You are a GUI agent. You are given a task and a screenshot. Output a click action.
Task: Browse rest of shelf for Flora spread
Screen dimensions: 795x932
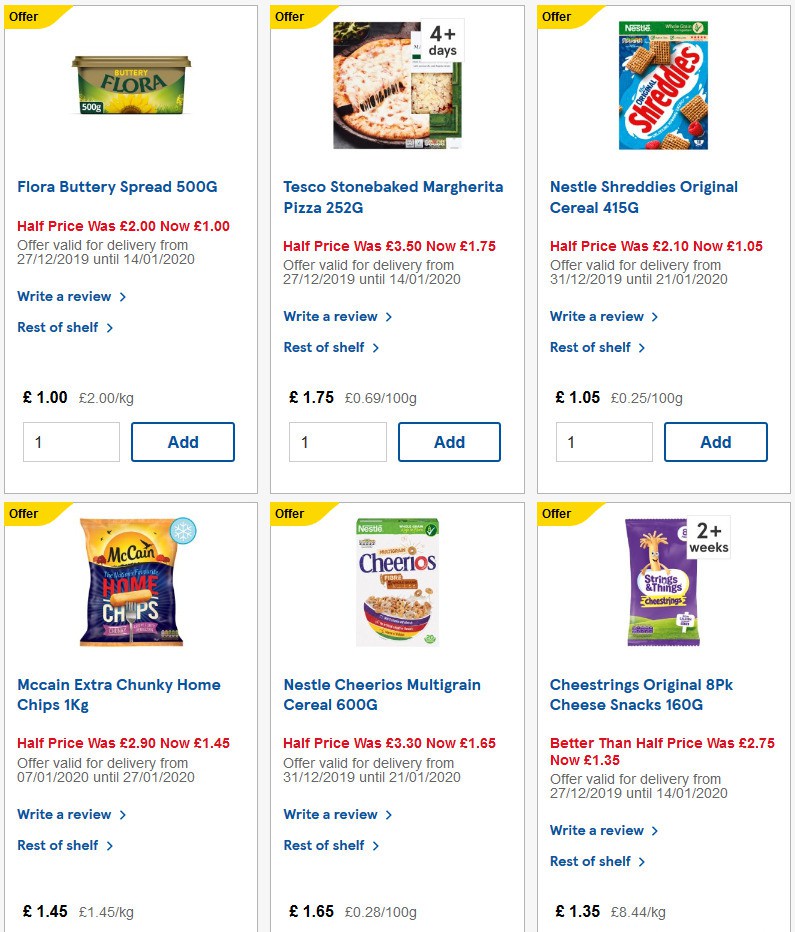60,327
